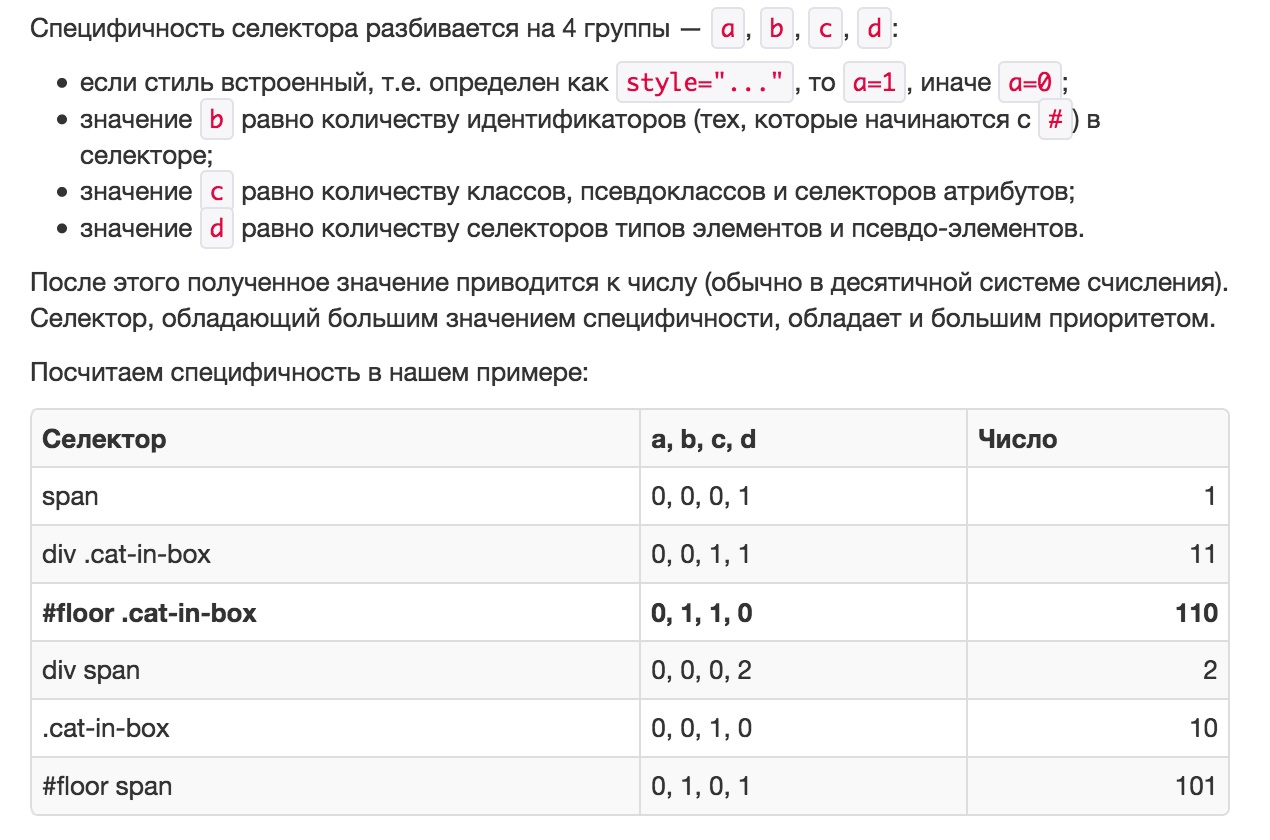Click the a=0 code badge

[x=1030, y=83]
